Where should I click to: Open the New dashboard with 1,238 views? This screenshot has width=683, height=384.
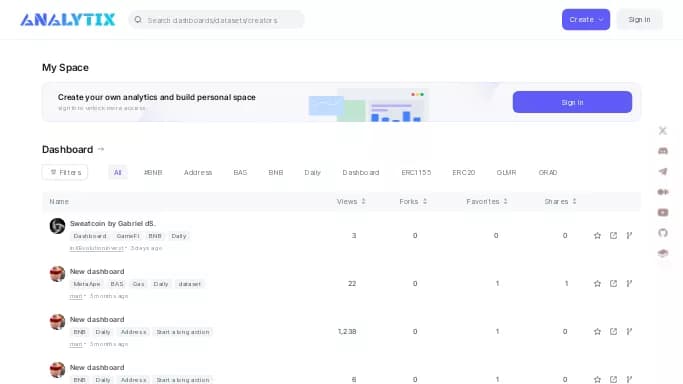[x=97, y=319]
